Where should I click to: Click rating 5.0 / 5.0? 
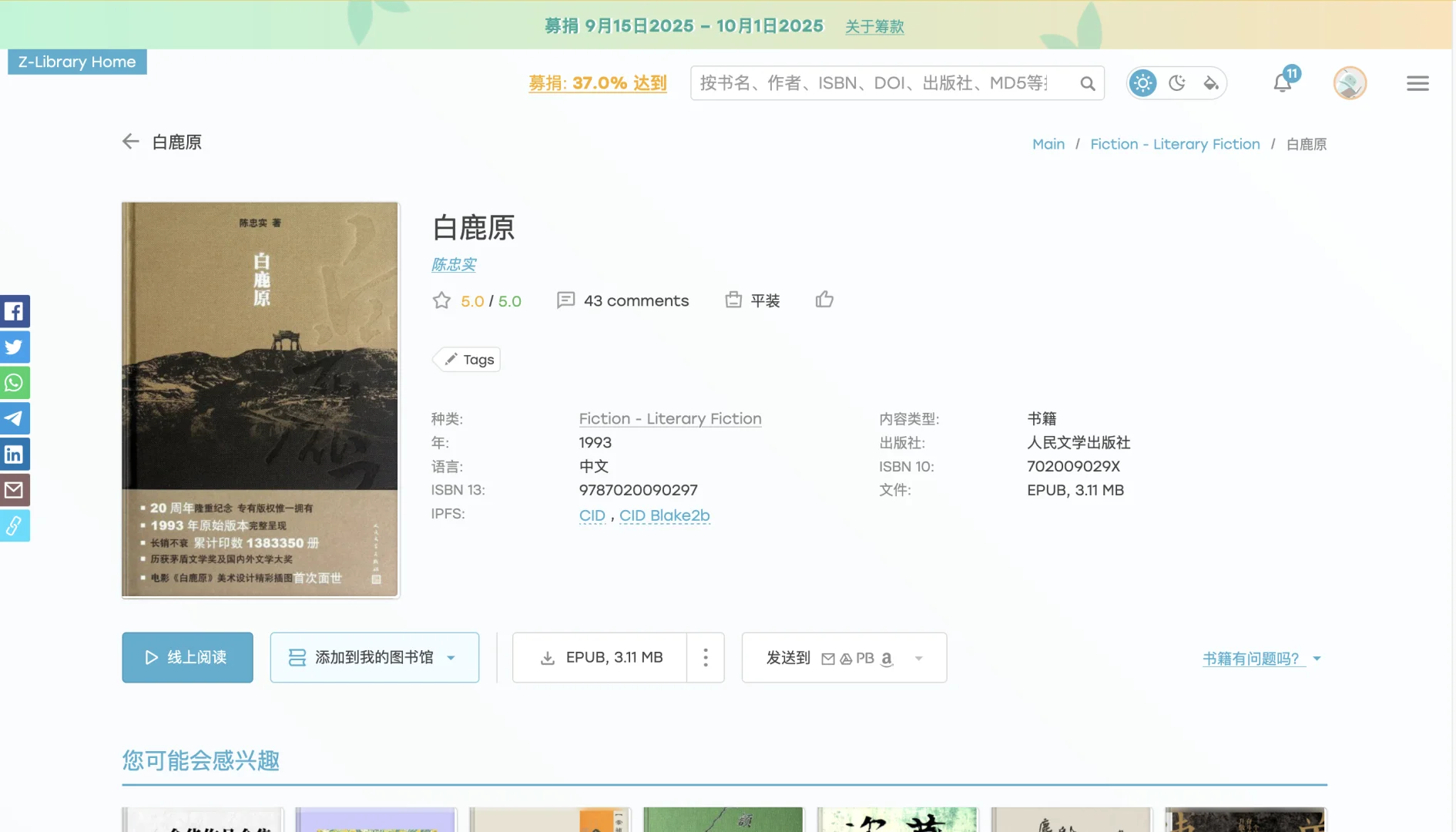point(491,301)
